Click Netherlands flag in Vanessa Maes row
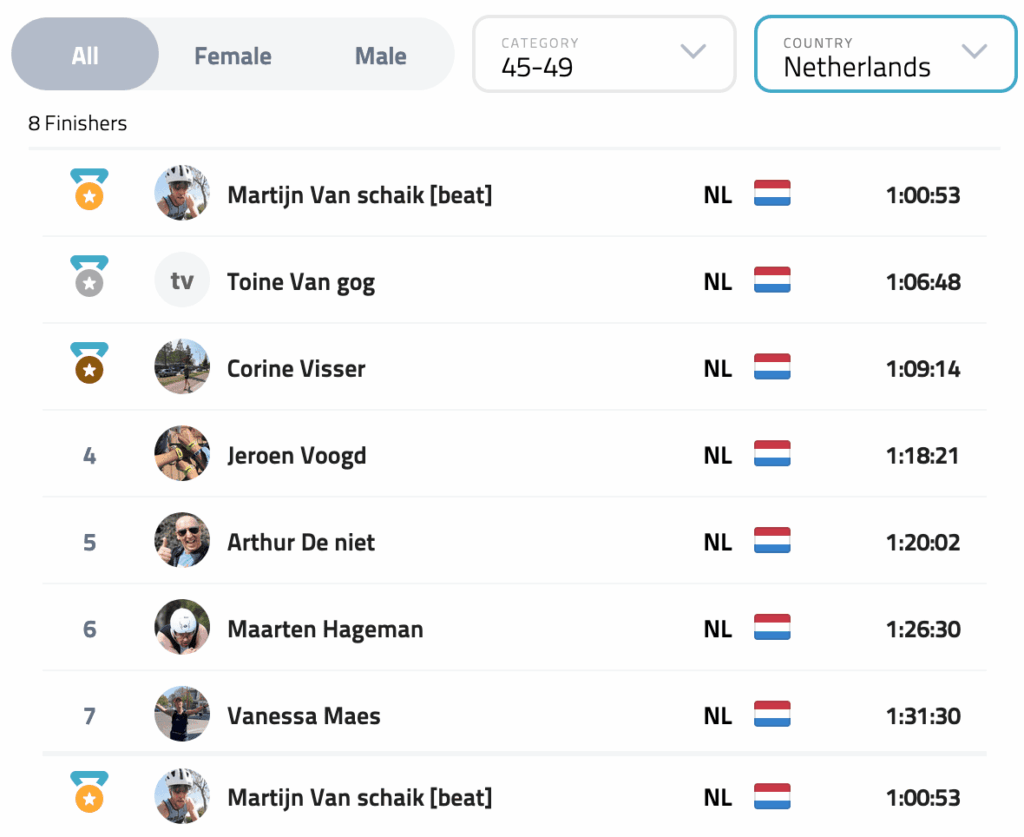The width and height of the screenshot is (1024, 837). click(x=772, y=716)
